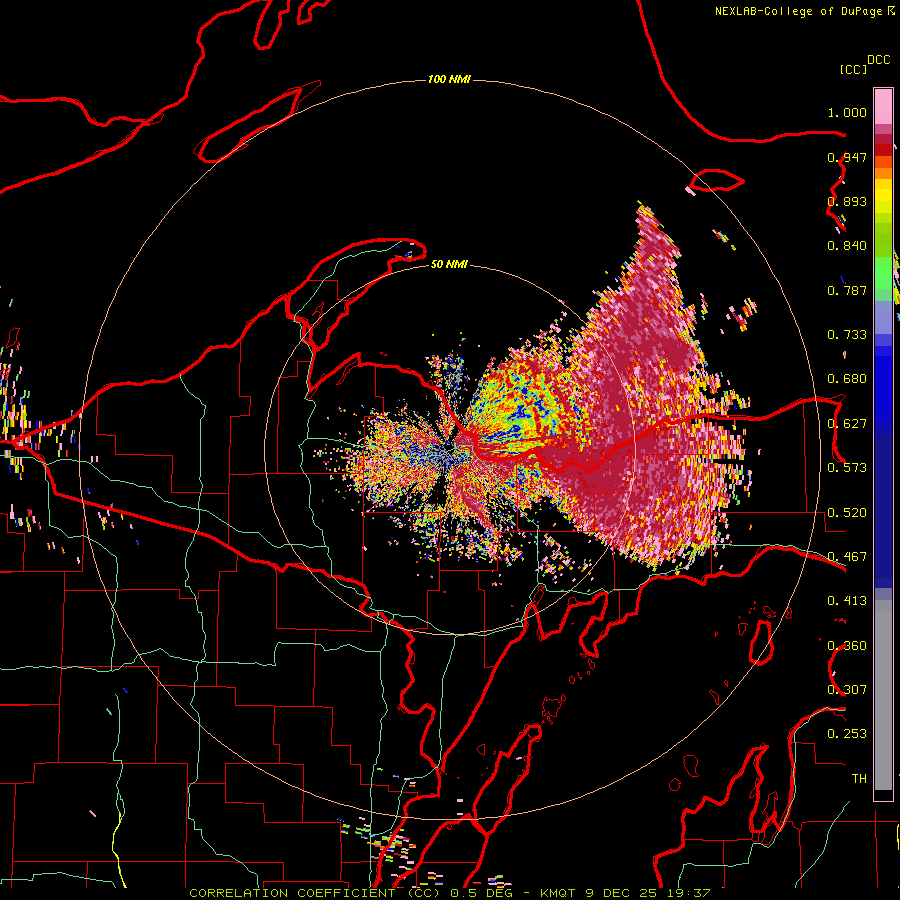
Task: Click the light pink swatch atop the color bar
Action: click(883, 107)
